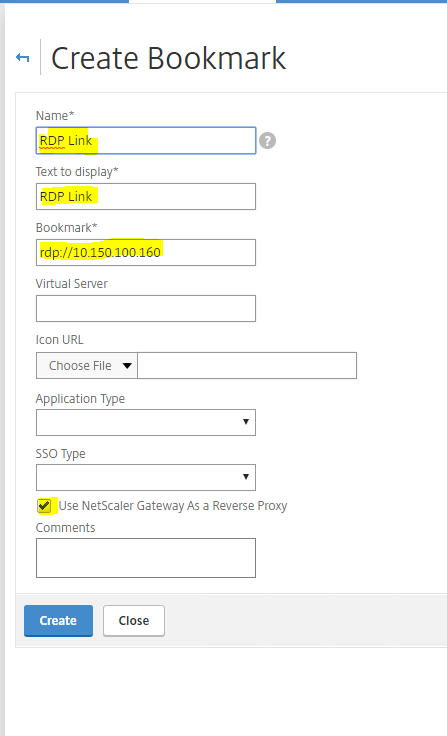Screen dimensions: 447x736
Task: Click the empty Virtual Server field
Action: pyautogui.click(x=146, y=308)
